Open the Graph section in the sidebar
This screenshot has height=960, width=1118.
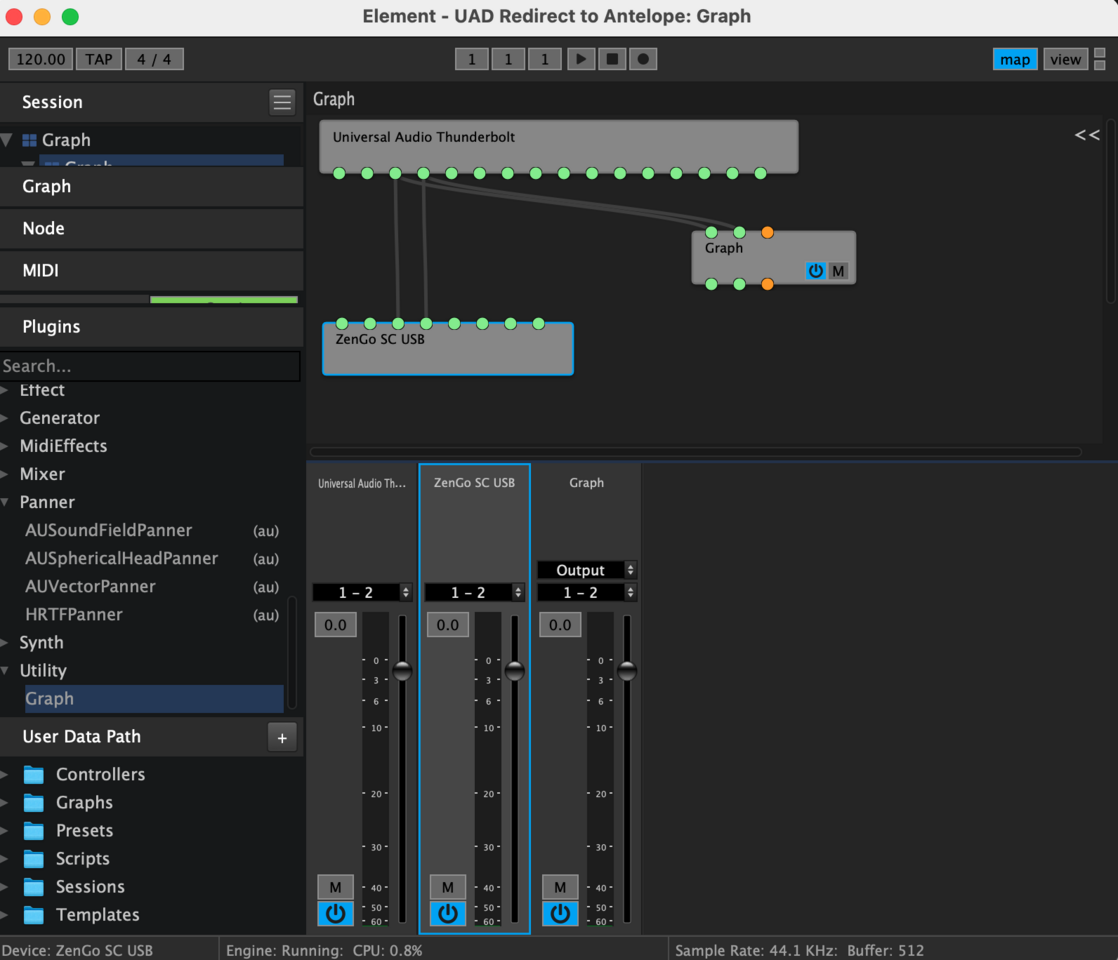151,187
